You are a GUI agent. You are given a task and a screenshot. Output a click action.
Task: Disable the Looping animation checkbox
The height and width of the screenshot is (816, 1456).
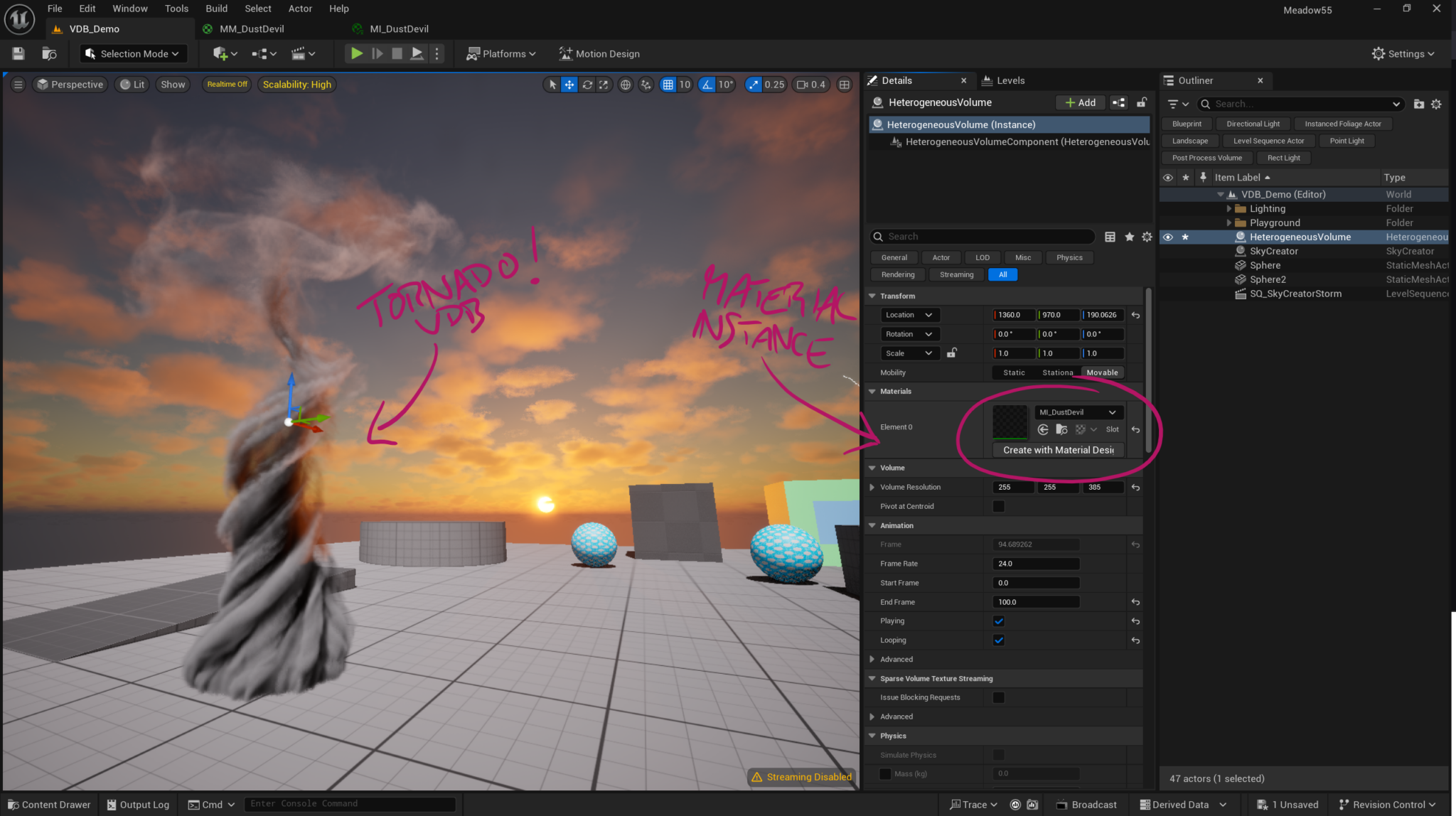(x=998, y=640)
